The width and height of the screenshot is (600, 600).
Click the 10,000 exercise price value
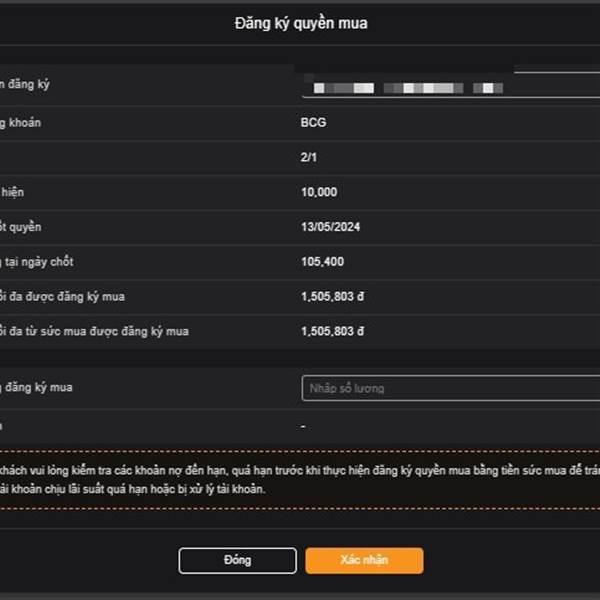(319, 192)
